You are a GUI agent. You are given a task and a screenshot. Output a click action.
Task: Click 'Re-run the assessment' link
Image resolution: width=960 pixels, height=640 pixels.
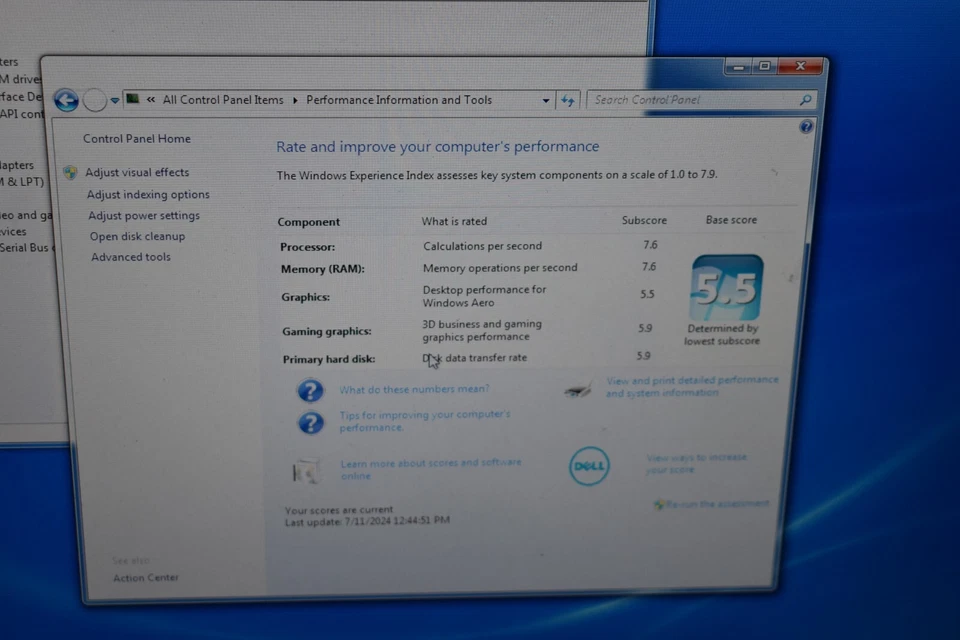click(x=717, y=503)
